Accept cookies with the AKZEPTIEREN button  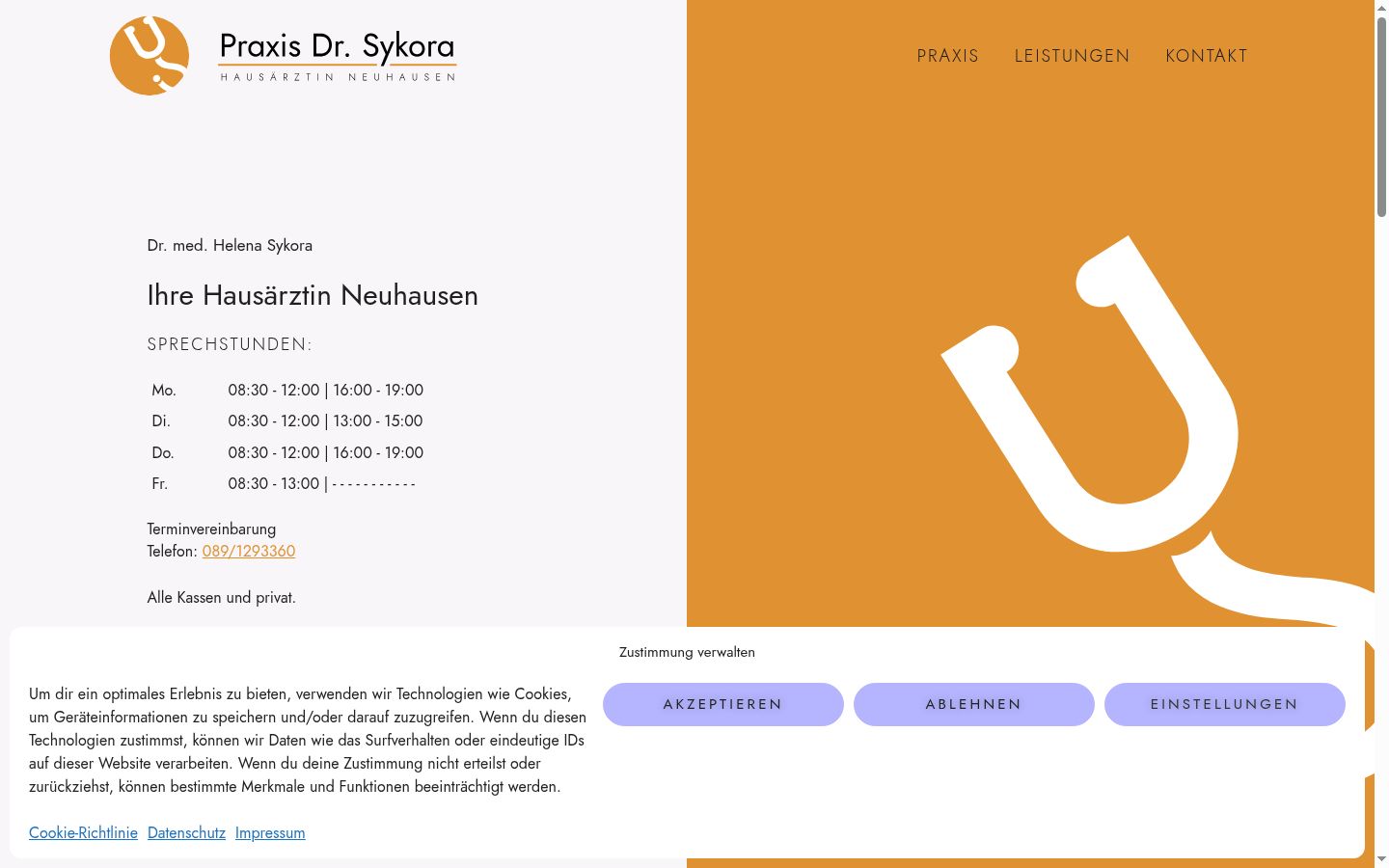(723, 704)
